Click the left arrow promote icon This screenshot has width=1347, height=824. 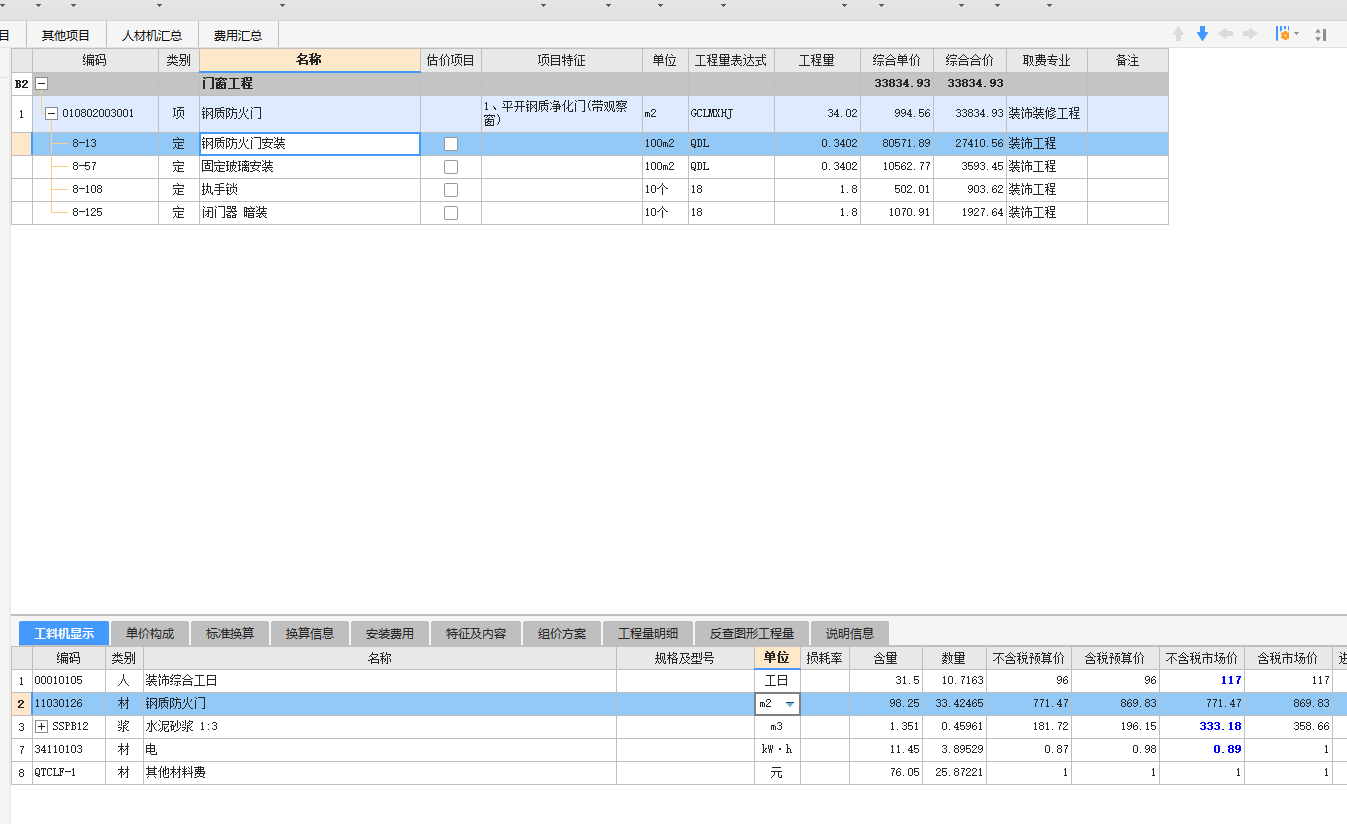tap(1226, 34)
